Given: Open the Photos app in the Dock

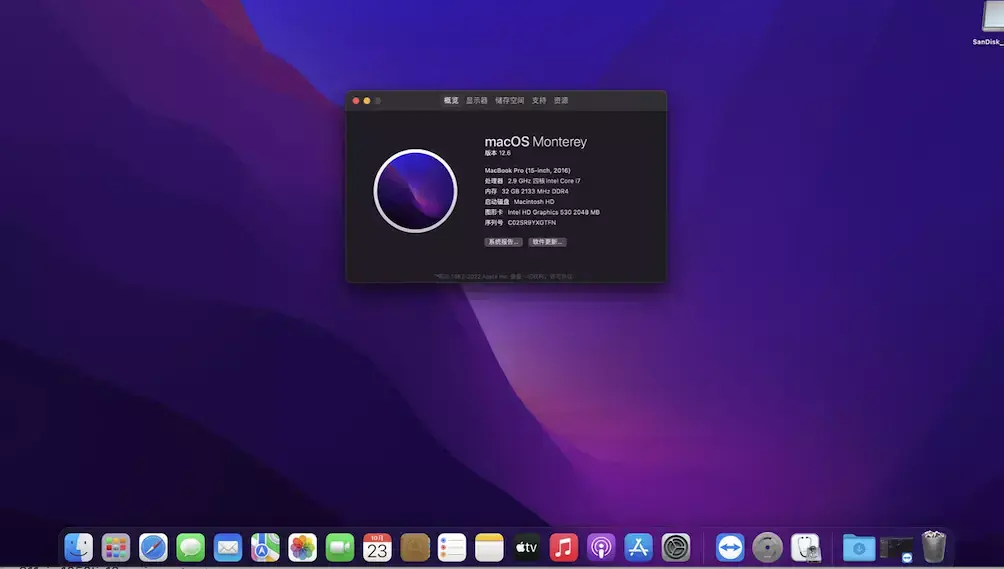Looking at the screenshot, I should pos(302,548).
